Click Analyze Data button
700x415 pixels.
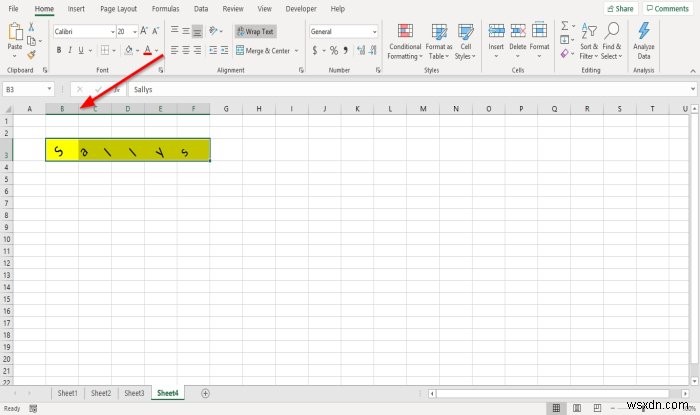point(644,41)
